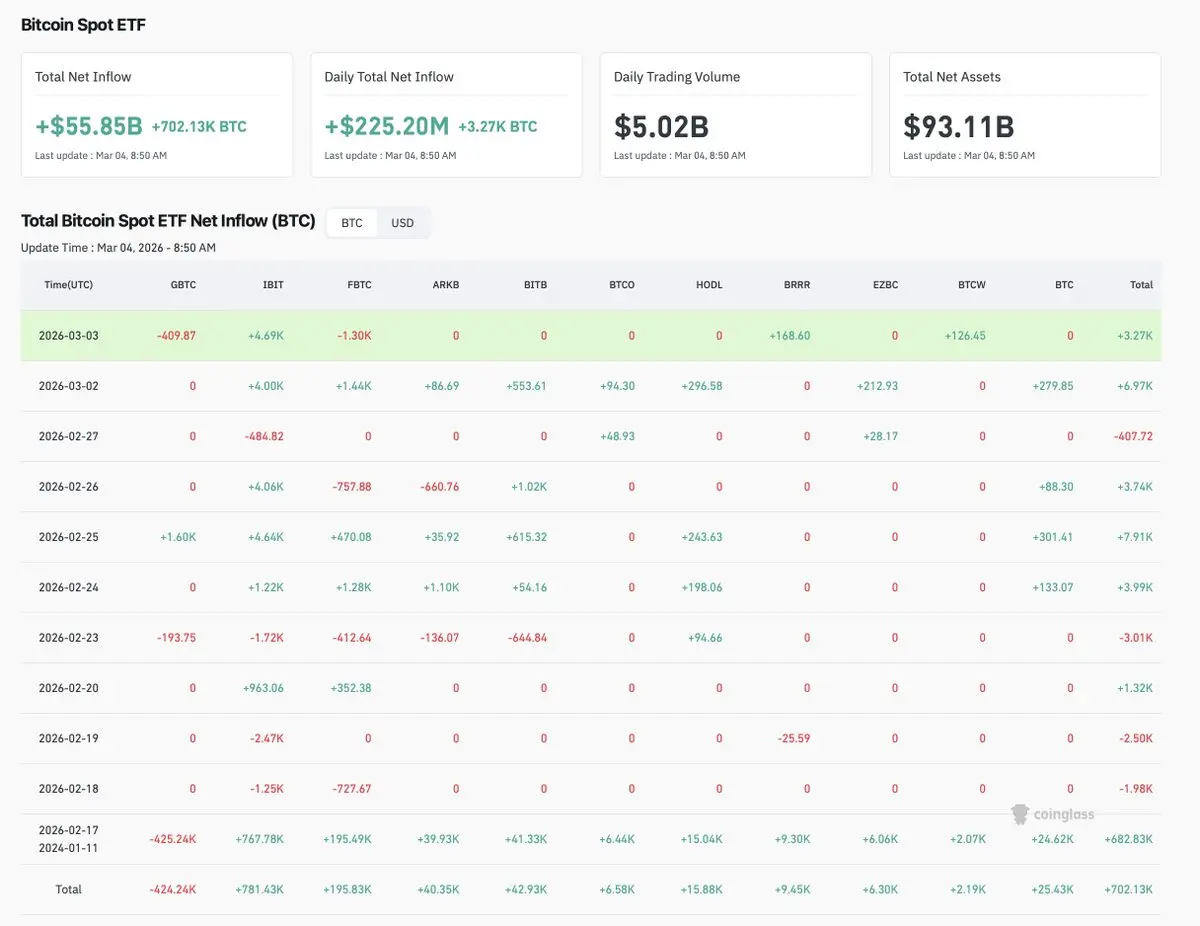This screenshot has width=1200, height=926.
Task: Select the BRRR column header
Action: coord(797,285)
